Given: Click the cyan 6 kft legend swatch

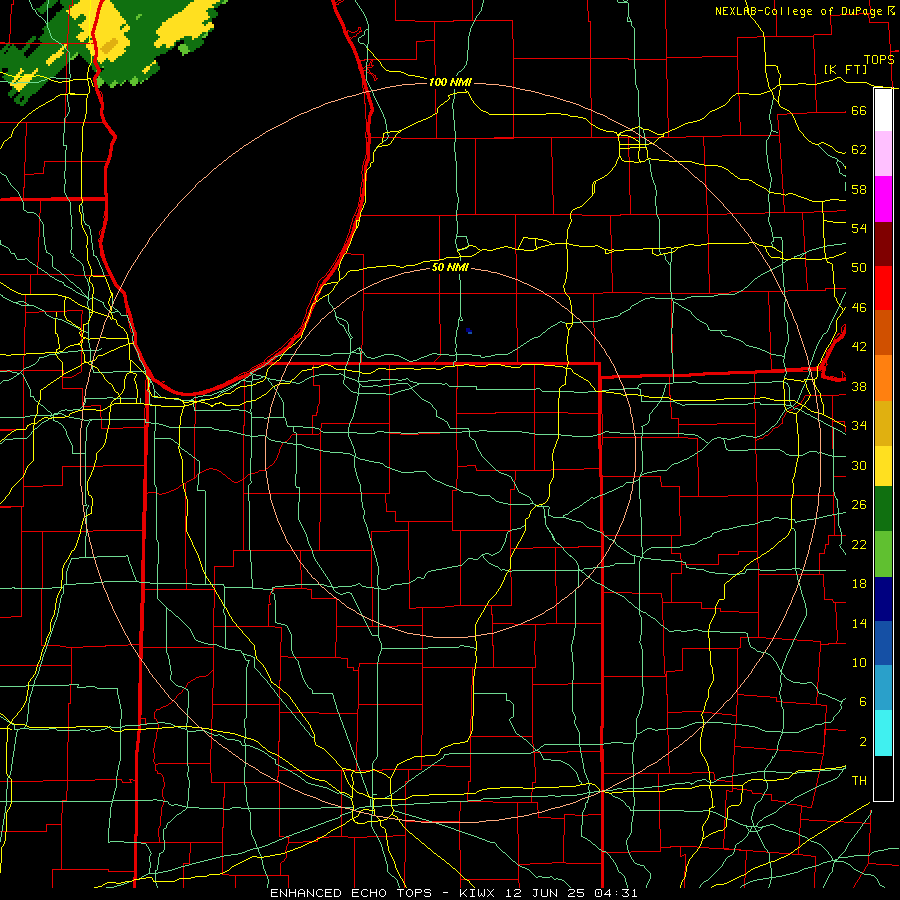Looking at the screenshot, I should [883, 733].
